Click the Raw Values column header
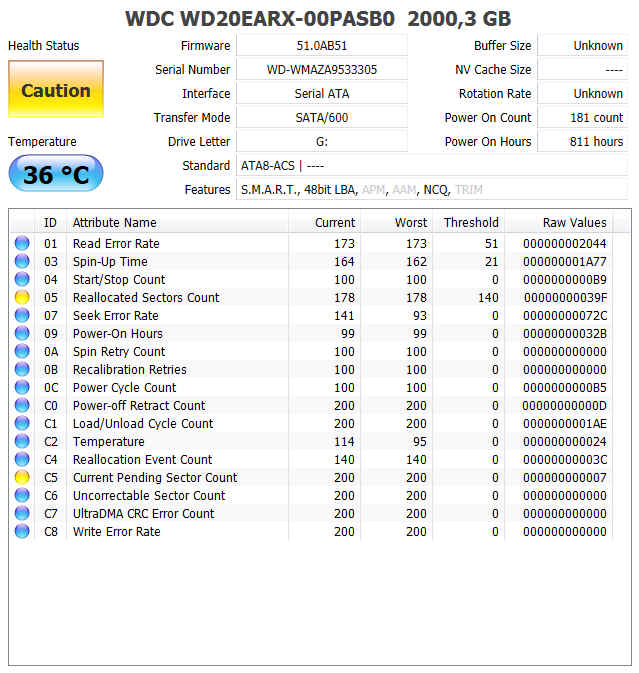The height and width of the screenshot is (673, 639). click(559, 222)
